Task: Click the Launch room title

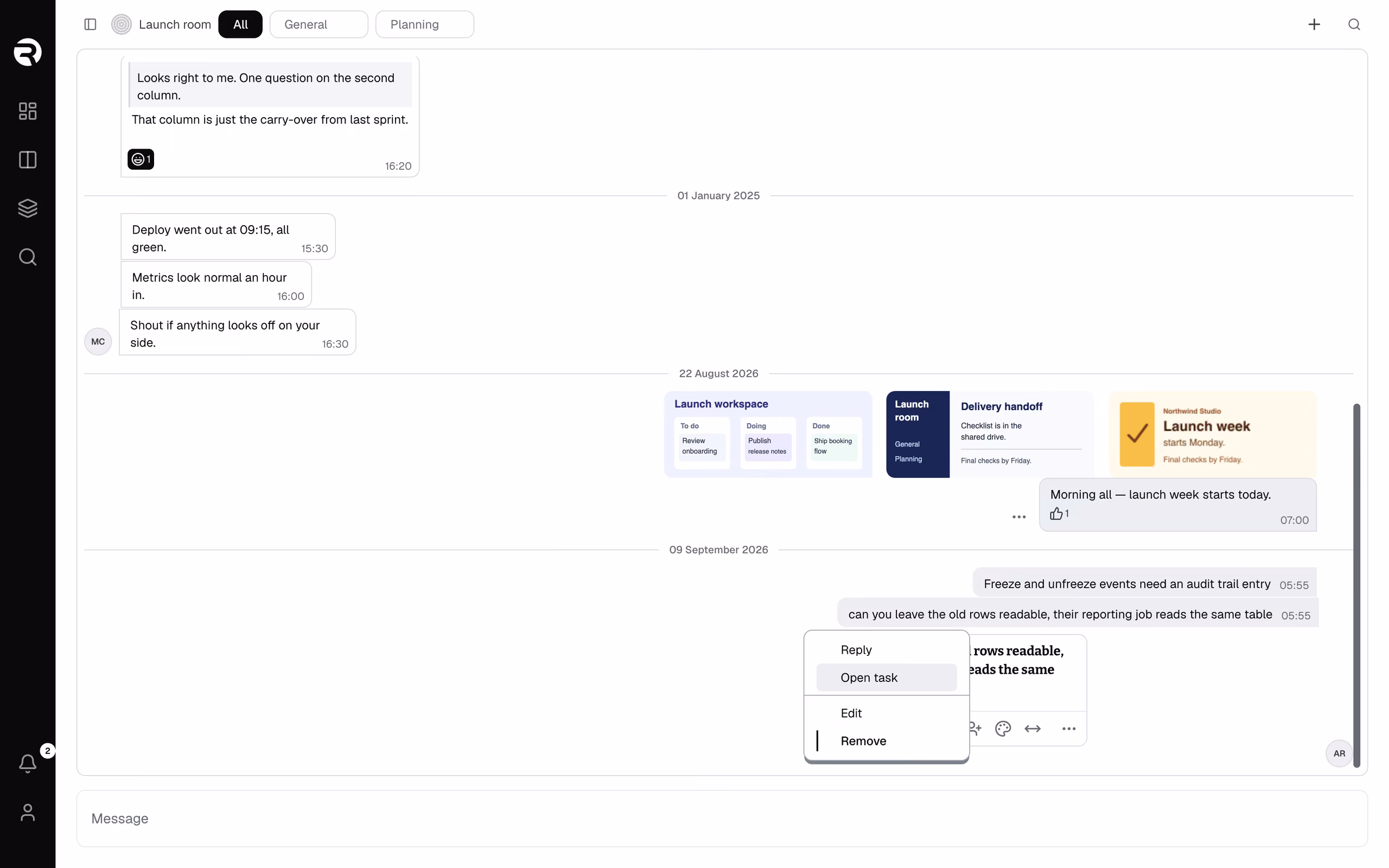Action: pos(175,24)
